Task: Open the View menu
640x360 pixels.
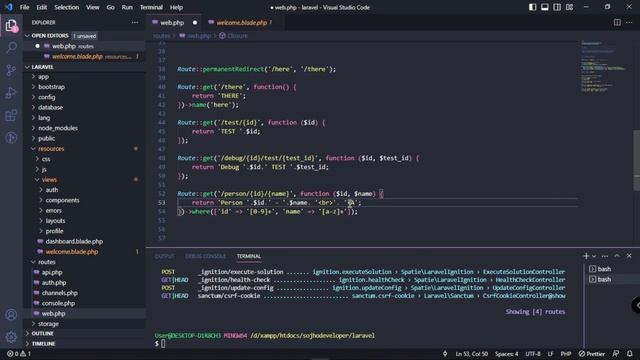Action: tap(93, 7)
